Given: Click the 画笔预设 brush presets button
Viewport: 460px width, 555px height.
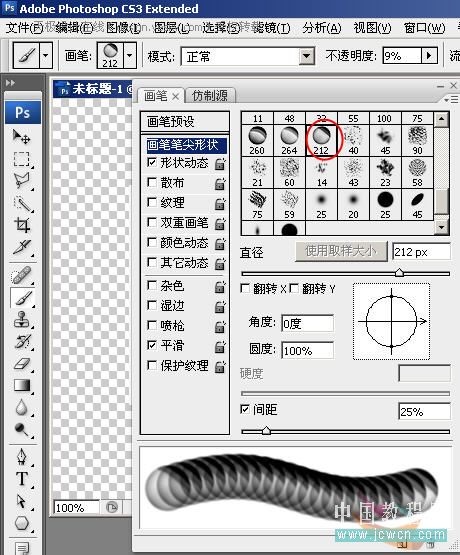Looking at the screenshot, I should coord(184,122).
